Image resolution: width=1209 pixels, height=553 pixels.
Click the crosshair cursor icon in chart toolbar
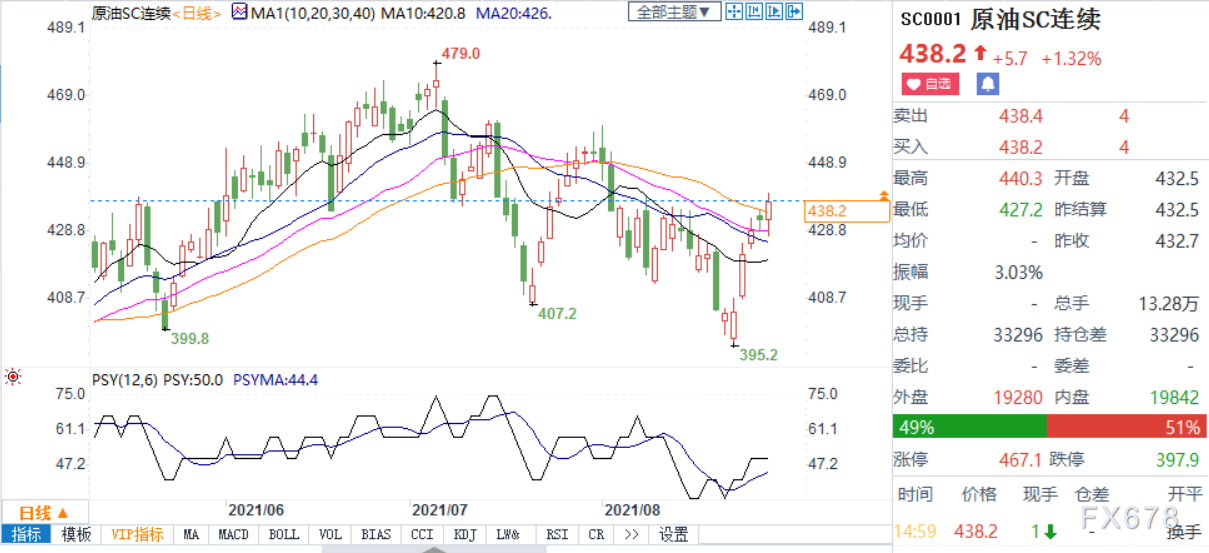[x=734, y=12]
